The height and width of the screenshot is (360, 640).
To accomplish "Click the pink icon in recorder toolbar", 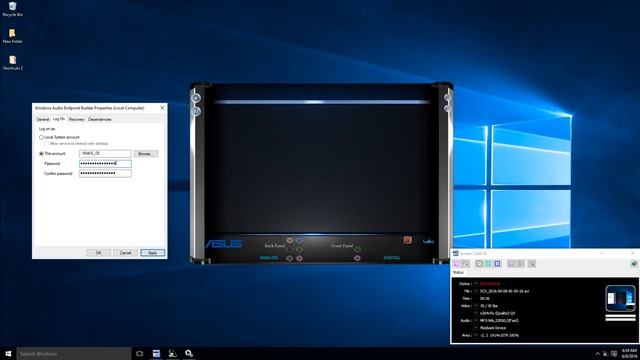I will point(457,264).
